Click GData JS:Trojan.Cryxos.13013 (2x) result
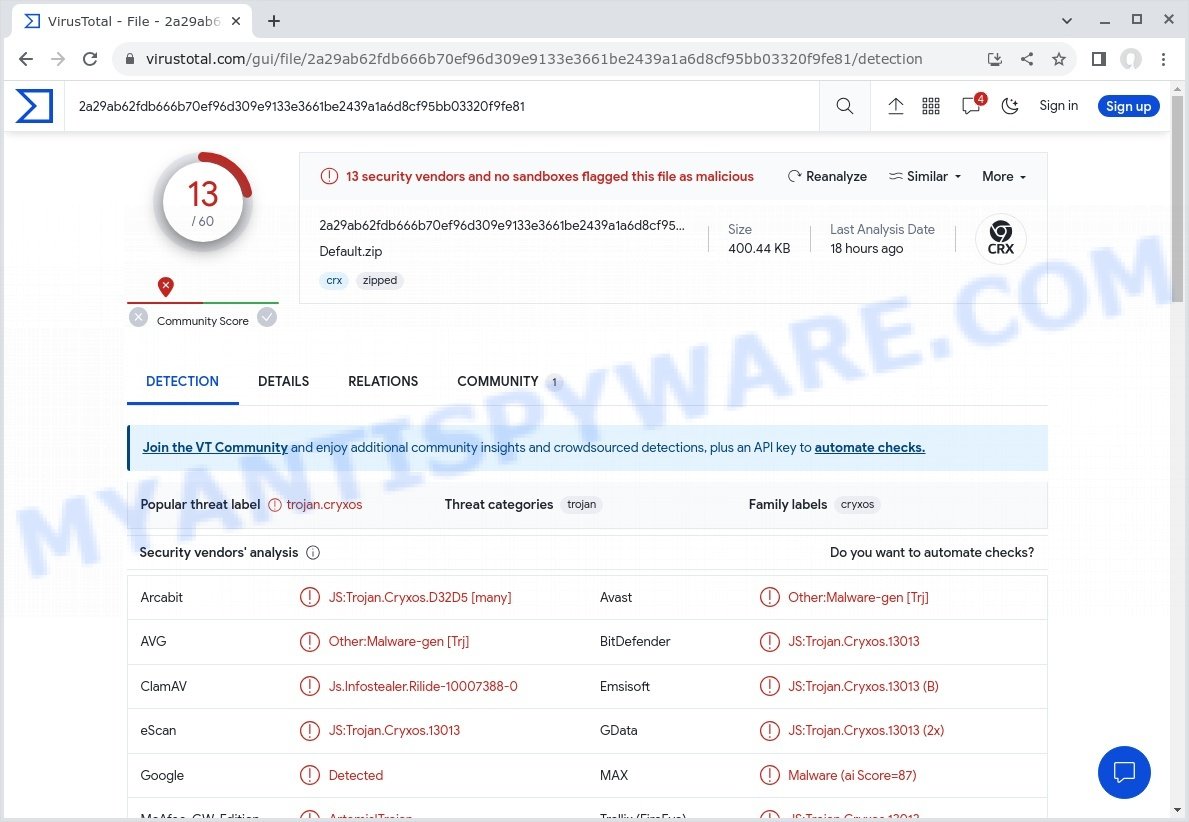 coord(866,730)
